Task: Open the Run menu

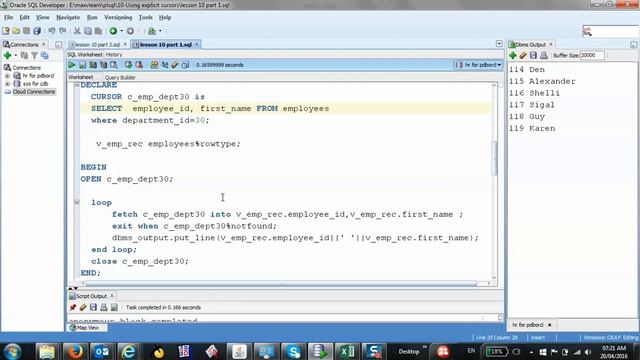Action: click(92, 18)
